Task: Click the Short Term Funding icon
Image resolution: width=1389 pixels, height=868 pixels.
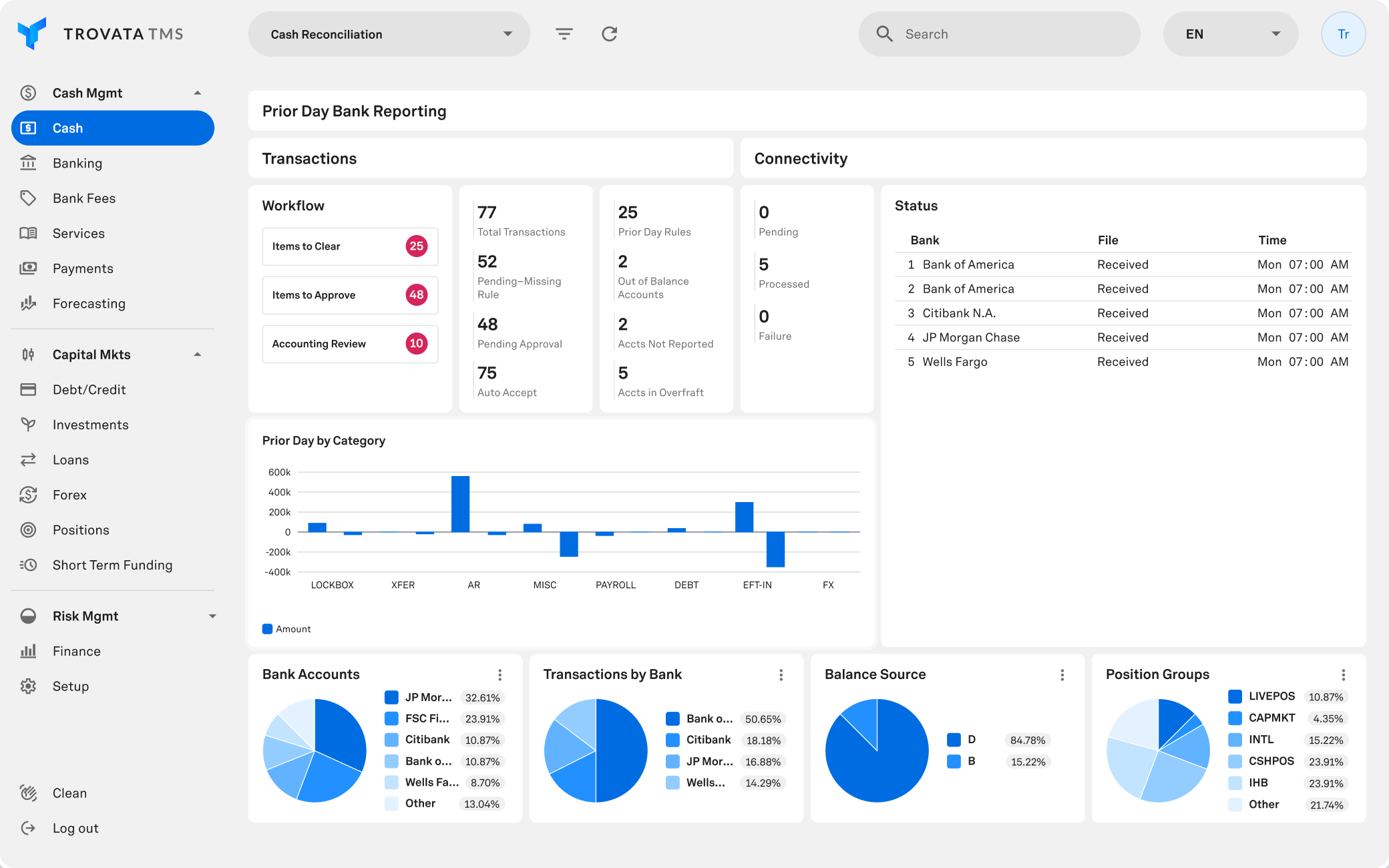Action: pyautogui.click(x=28, y=565)
